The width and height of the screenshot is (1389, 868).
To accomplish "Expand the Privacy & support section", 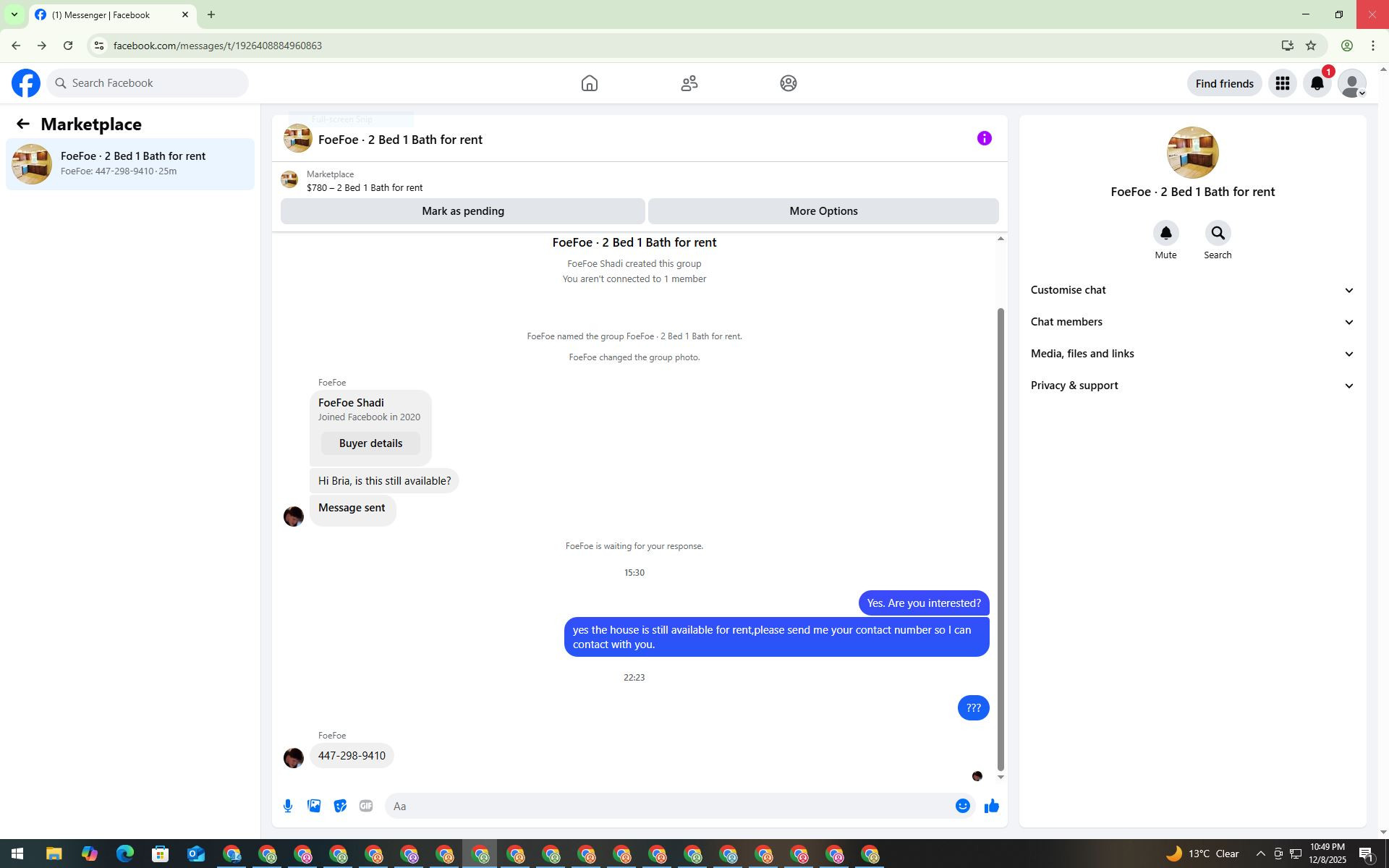I will (1192, 386).
